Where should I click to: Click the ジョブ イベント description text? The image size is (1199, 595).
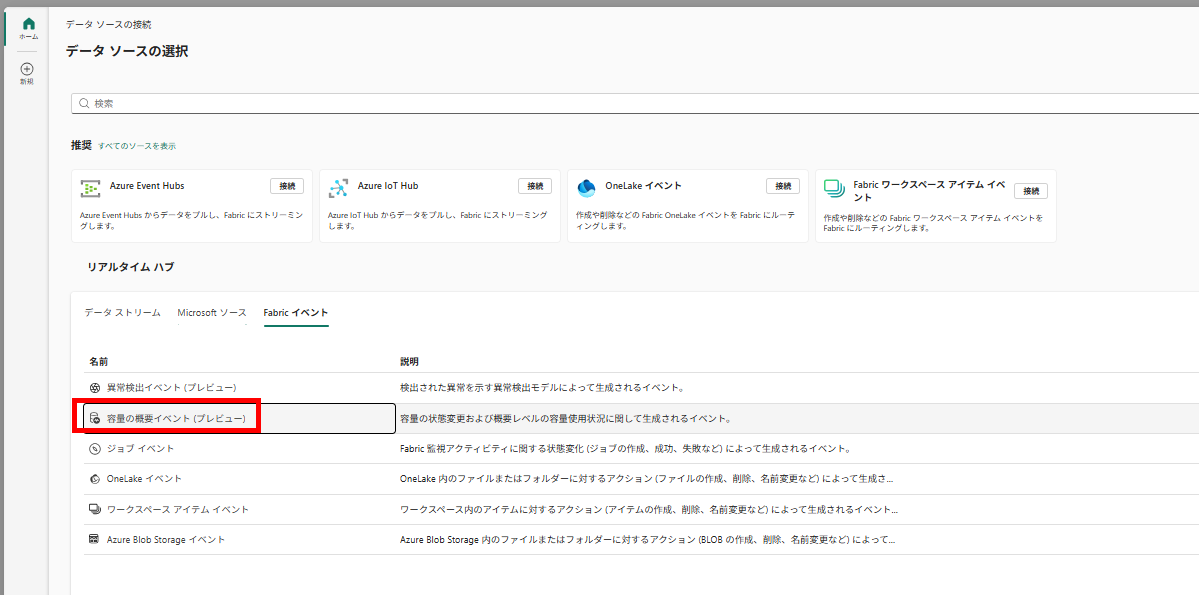click(x=625, y=448)
